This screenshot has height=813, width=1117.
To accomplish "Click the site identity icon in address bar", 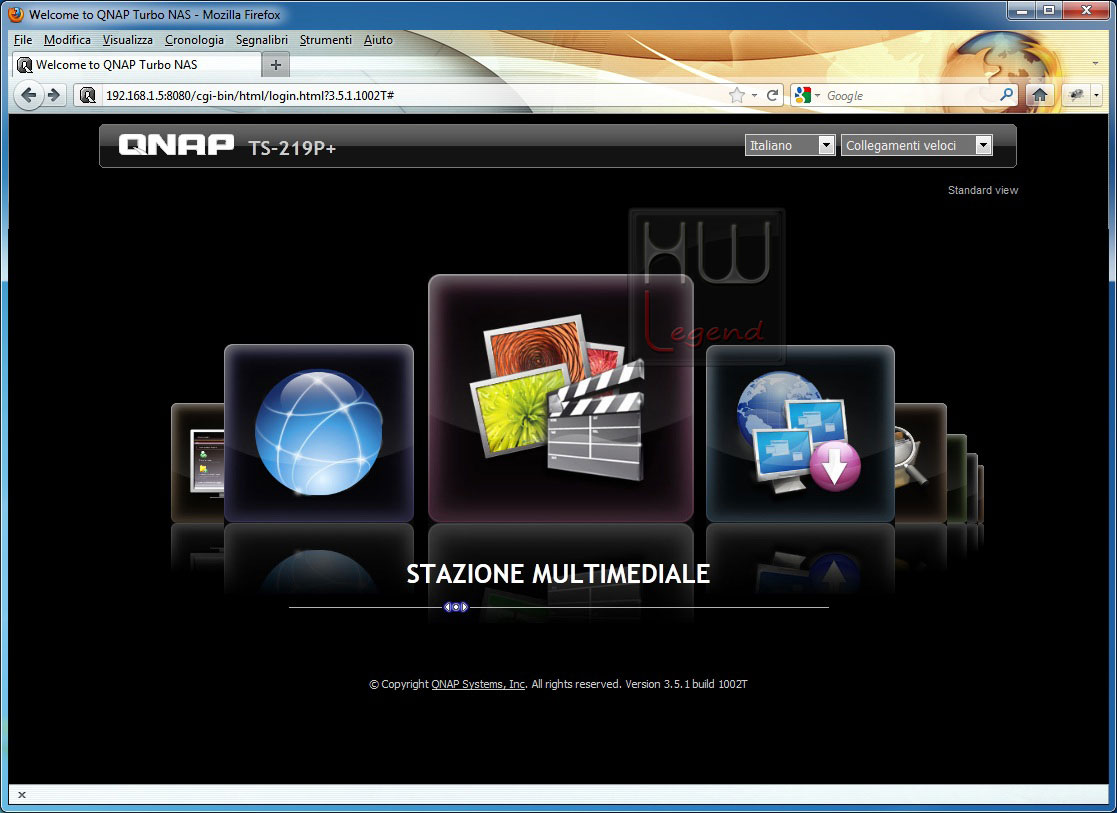I will click(x=88, y=95).
